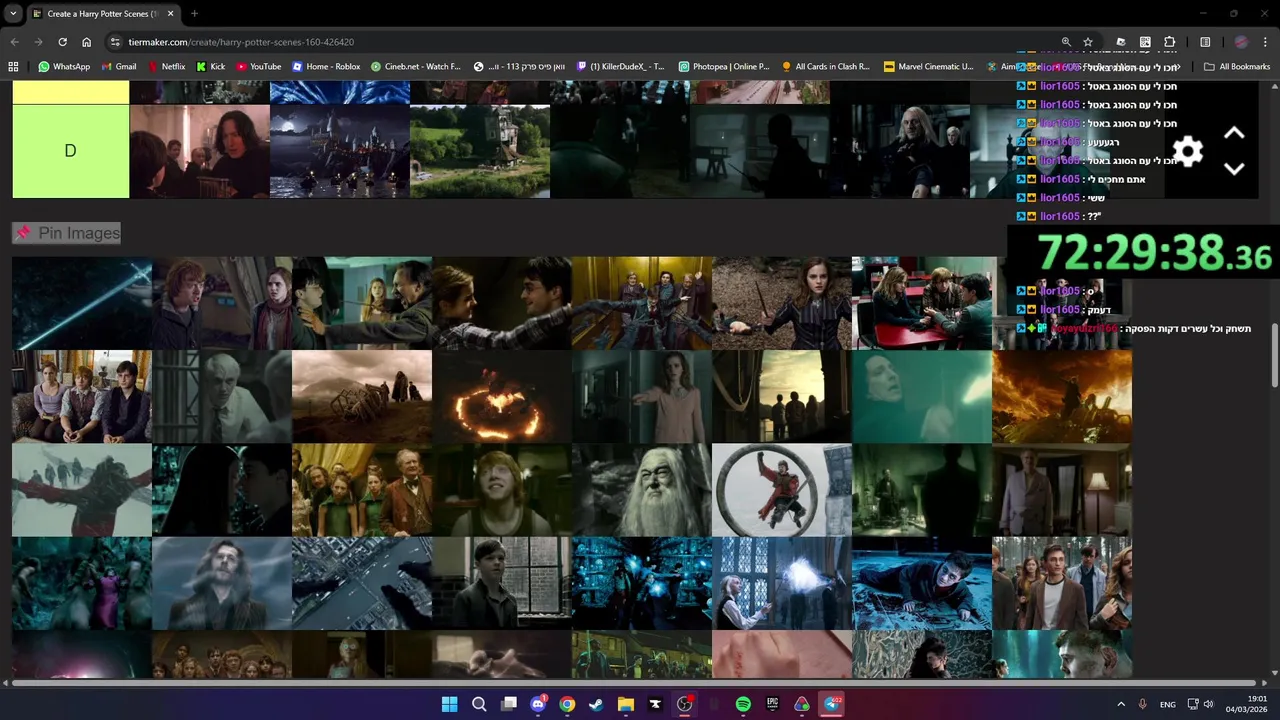
Task: Move the D tier row down
Action: pyautogui.click(x=1234, y=169)
